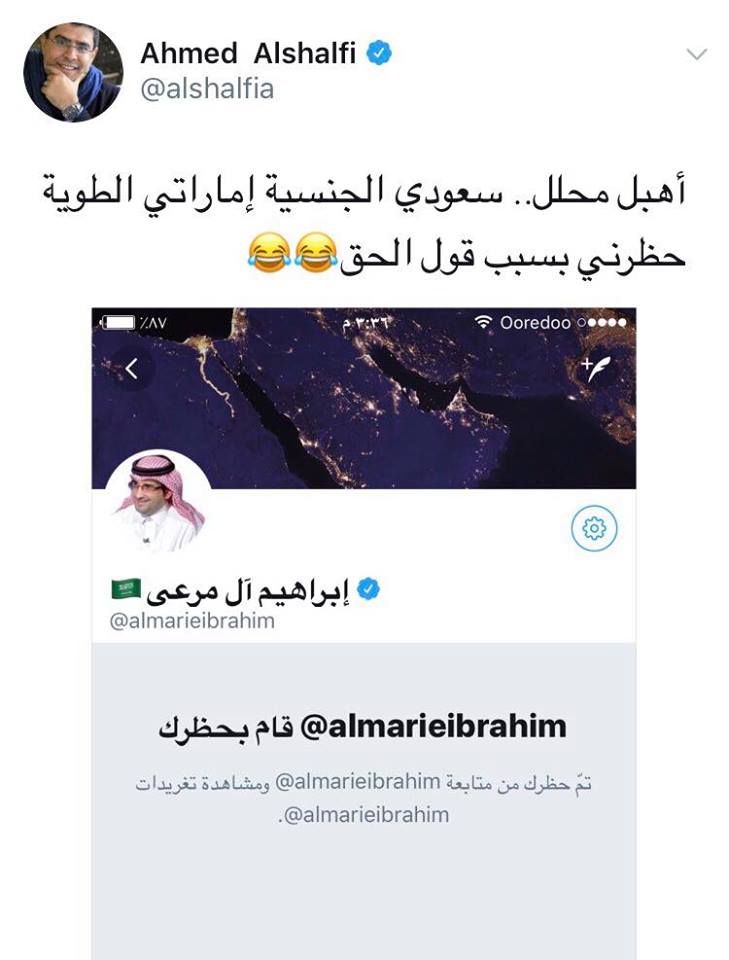
Task: Click Ahmed Alshalfi's profile avatar
Action: pos(73,73)
